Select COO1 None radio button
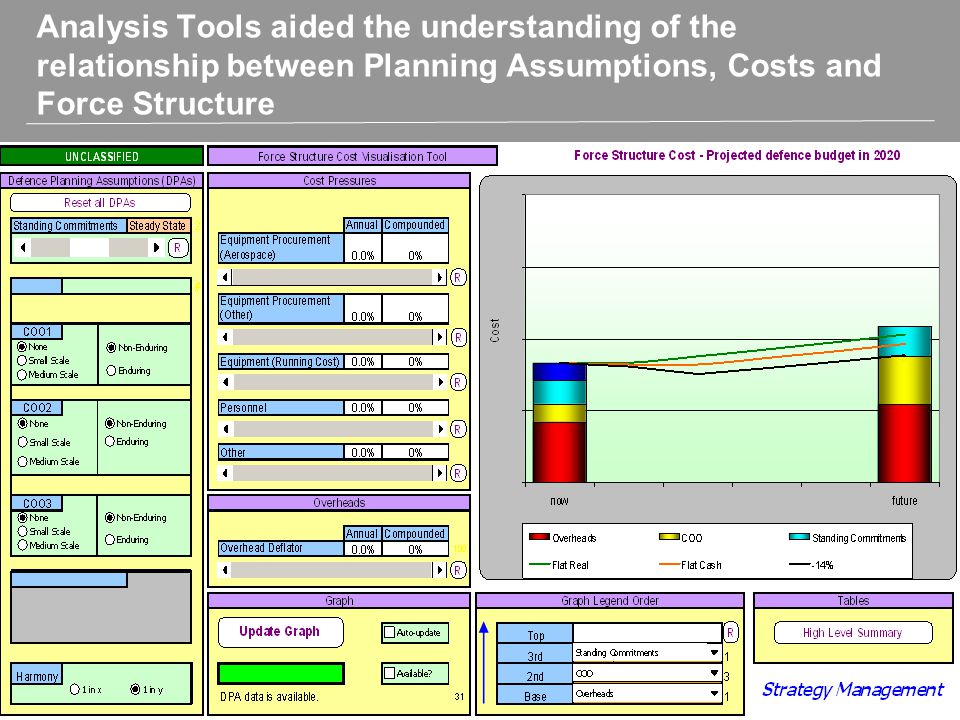Image resolution: width=960 pixels, height=720 pixels. [22, 347]
